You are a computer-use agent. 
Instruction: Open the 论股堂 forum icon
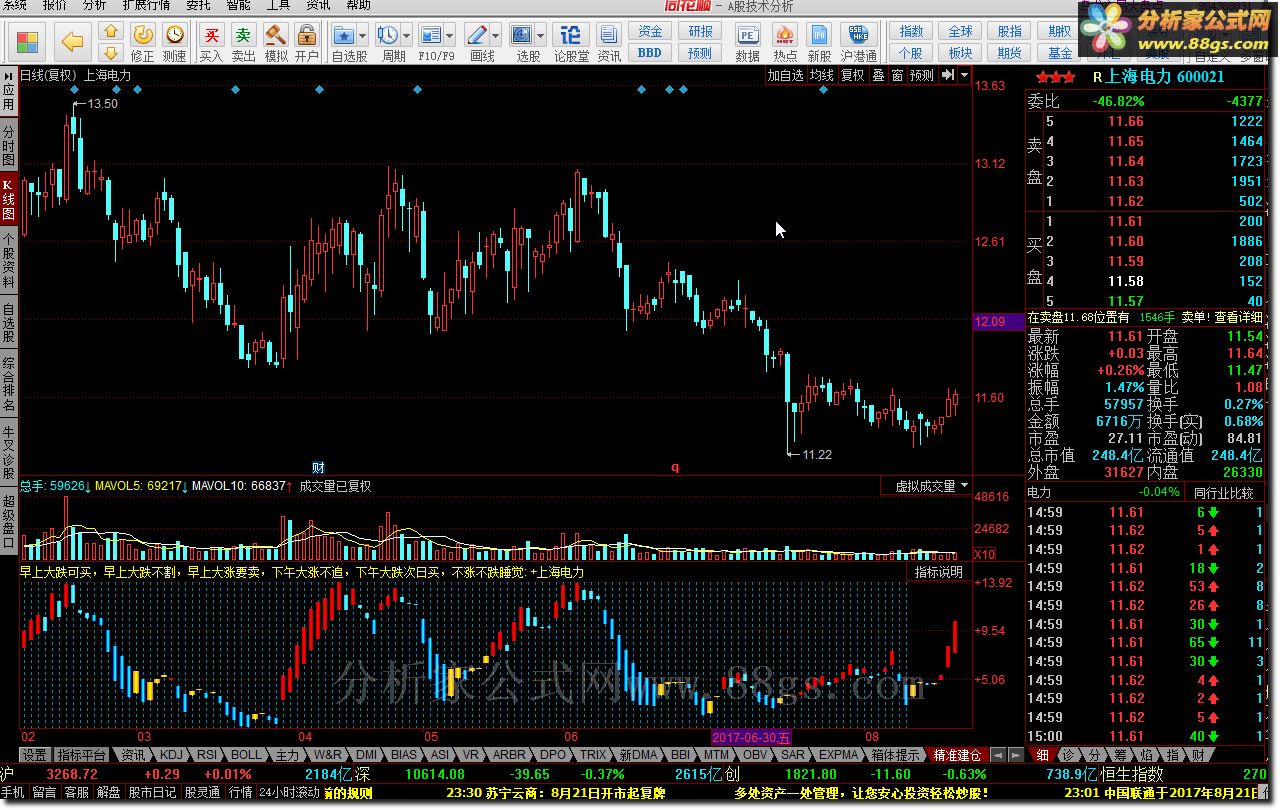tap(571, 42)
